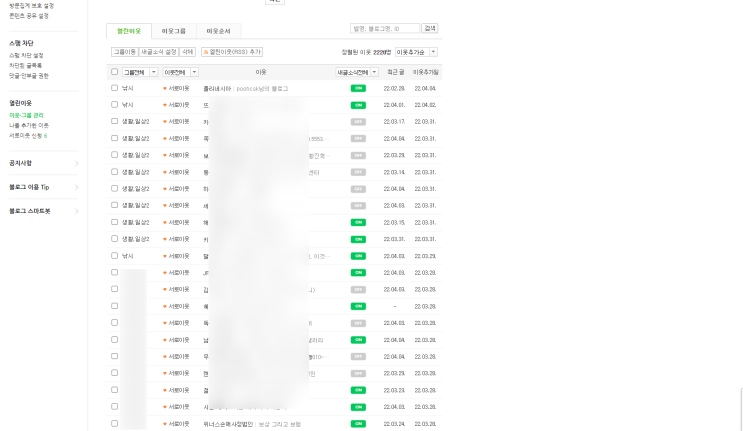This screenshot has width=743, height=431.
Task: Switch to the 이웃순서 tab
Action: coord(218,31)
